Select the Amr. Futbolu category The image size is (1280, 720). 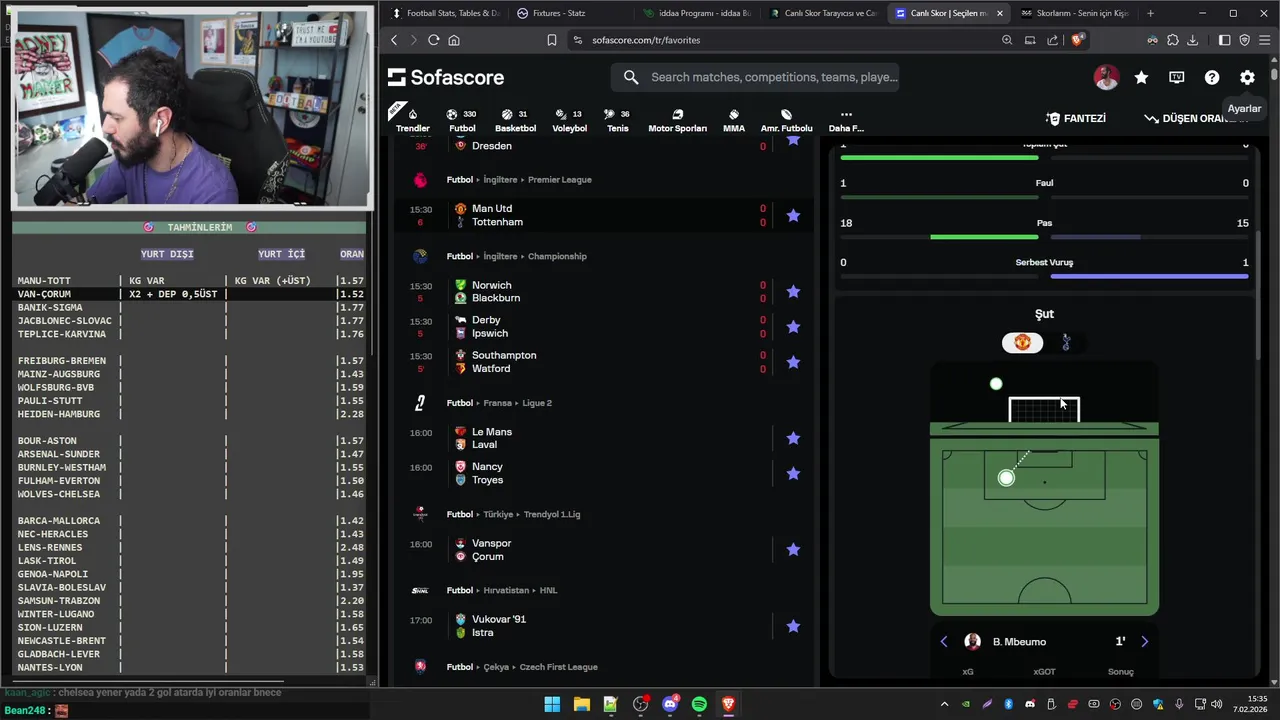point(786,120)
